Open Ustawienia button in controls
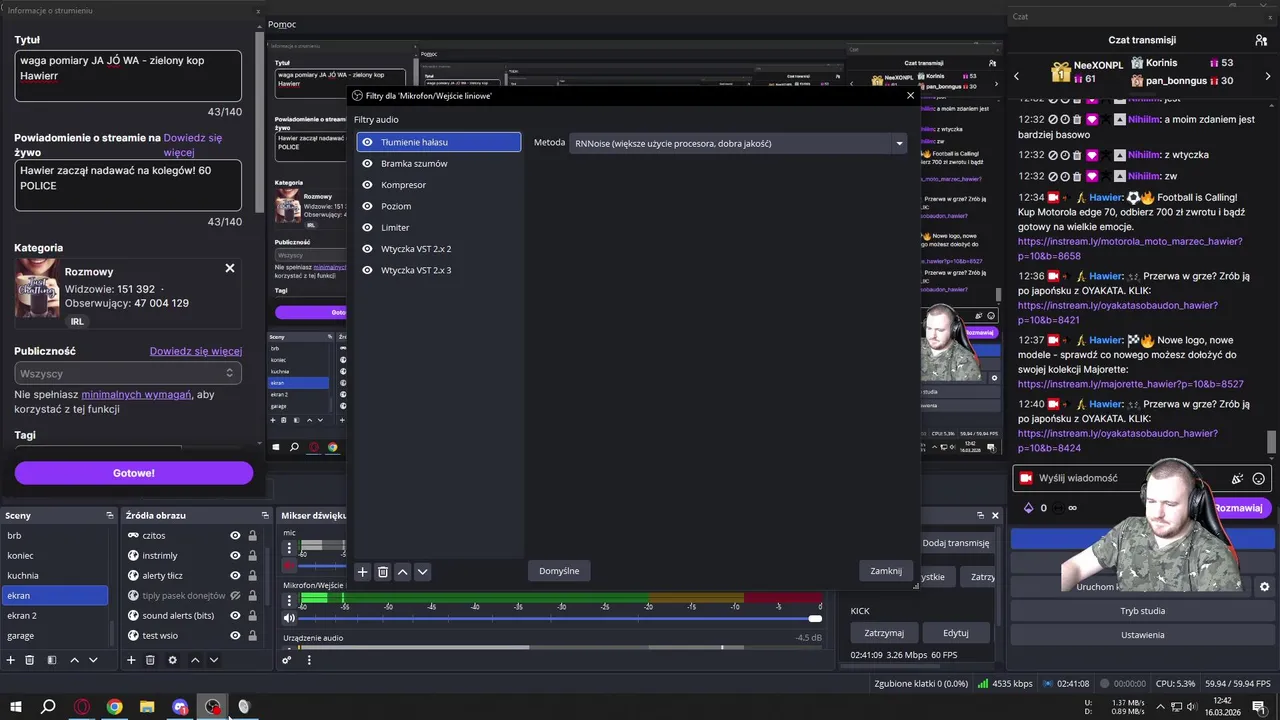 [1142, 635]
